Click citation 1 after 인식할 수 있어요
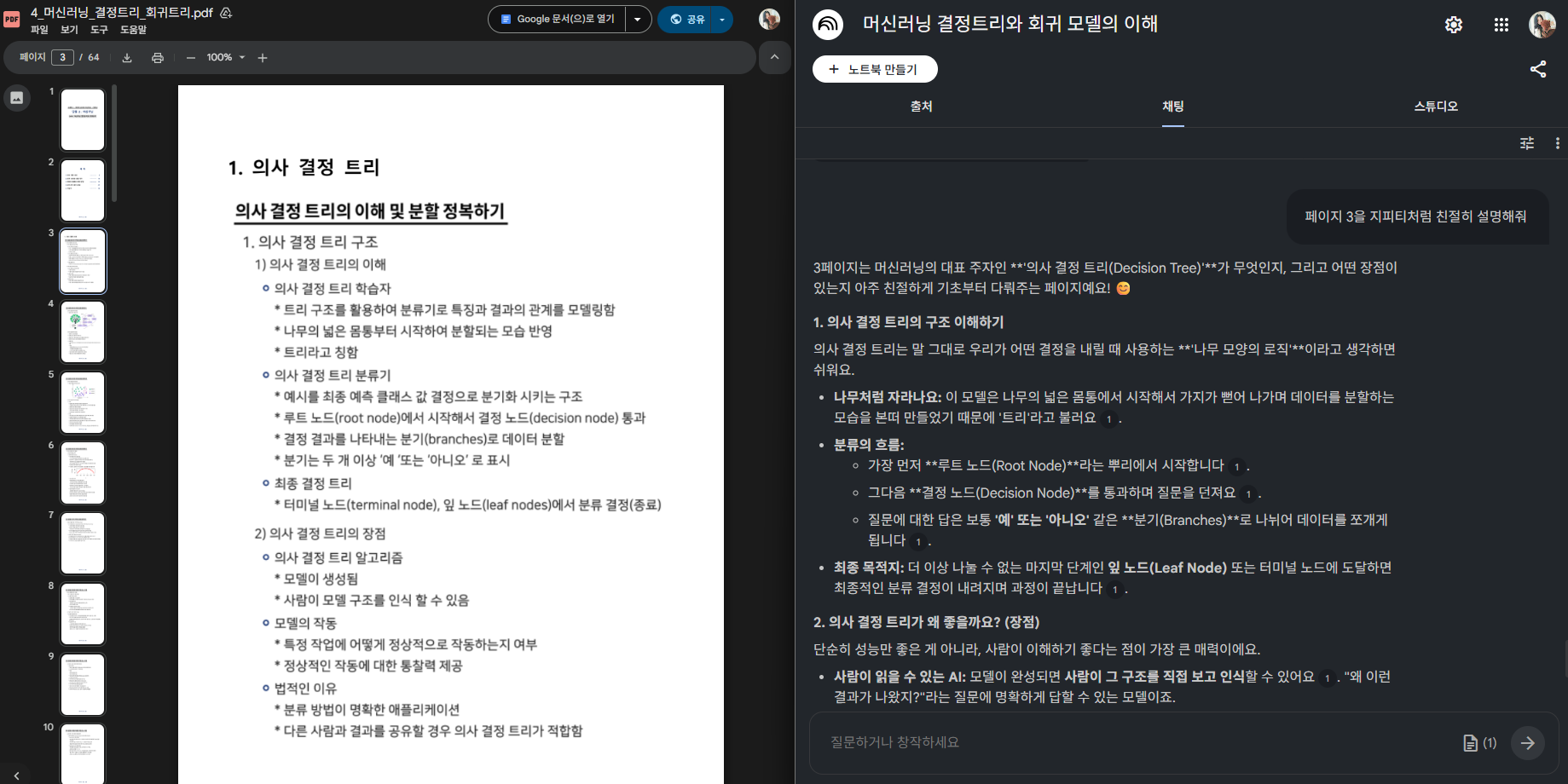Image resolution: width=1568 pixels, height=784 pixels. 1327,677
